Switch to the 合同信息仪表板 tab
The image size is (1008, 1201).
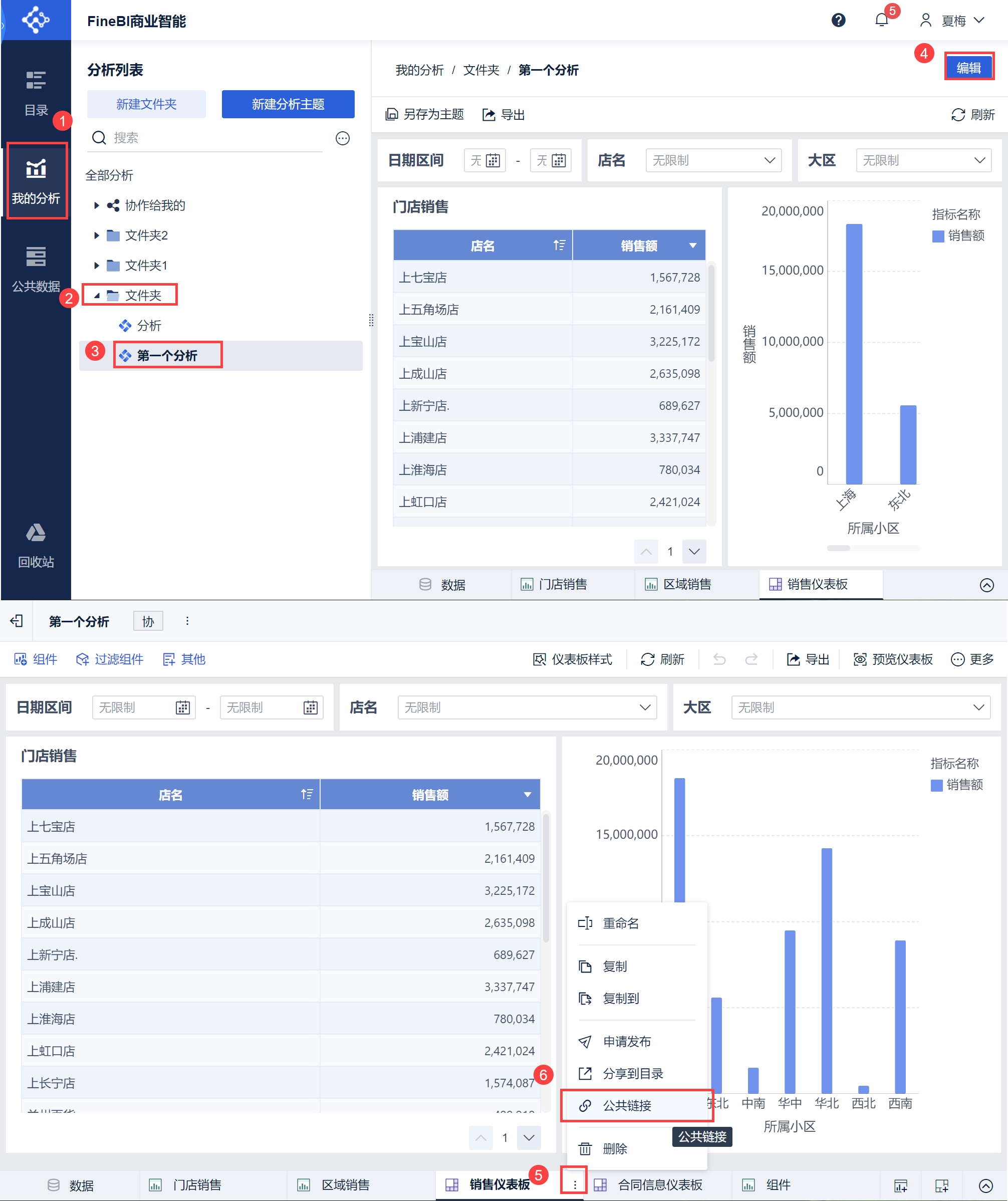pyautogui.click(x=659, y=1184)
